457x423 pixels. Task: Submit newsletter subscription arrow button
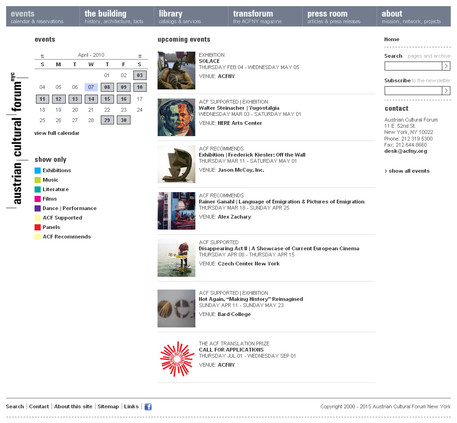[446, 91]
